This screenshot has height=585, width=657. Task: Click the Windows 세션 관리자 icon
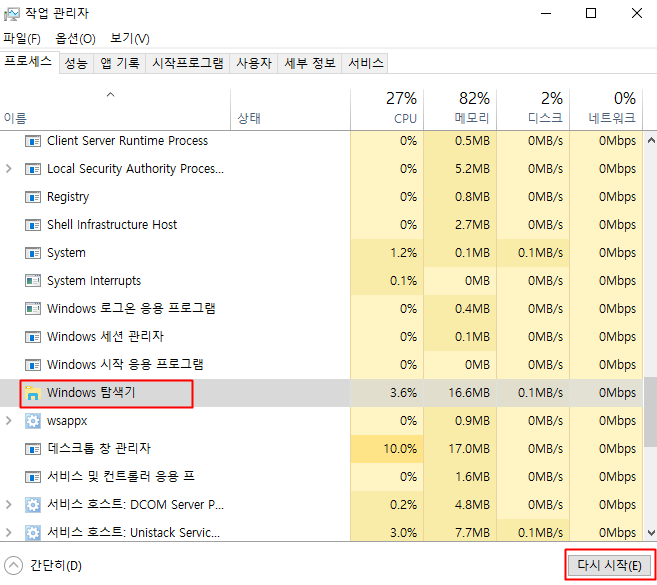coord(33,337)
